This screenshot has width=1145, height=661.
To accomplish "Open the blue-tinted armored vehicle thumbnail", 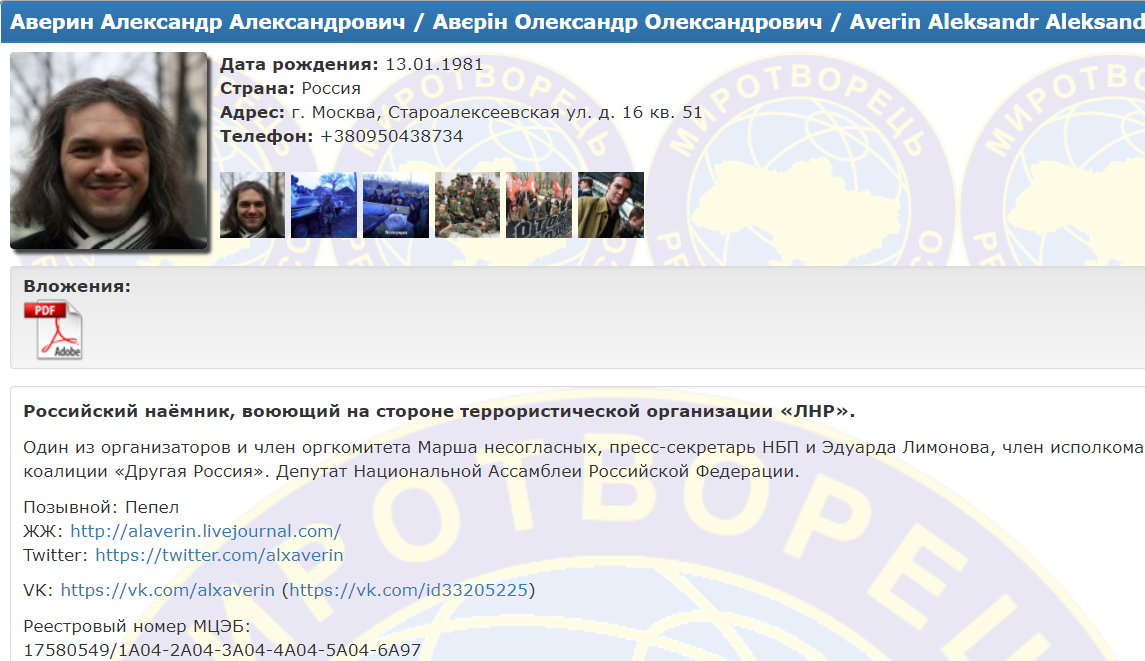I will click(x=323, y=205).
